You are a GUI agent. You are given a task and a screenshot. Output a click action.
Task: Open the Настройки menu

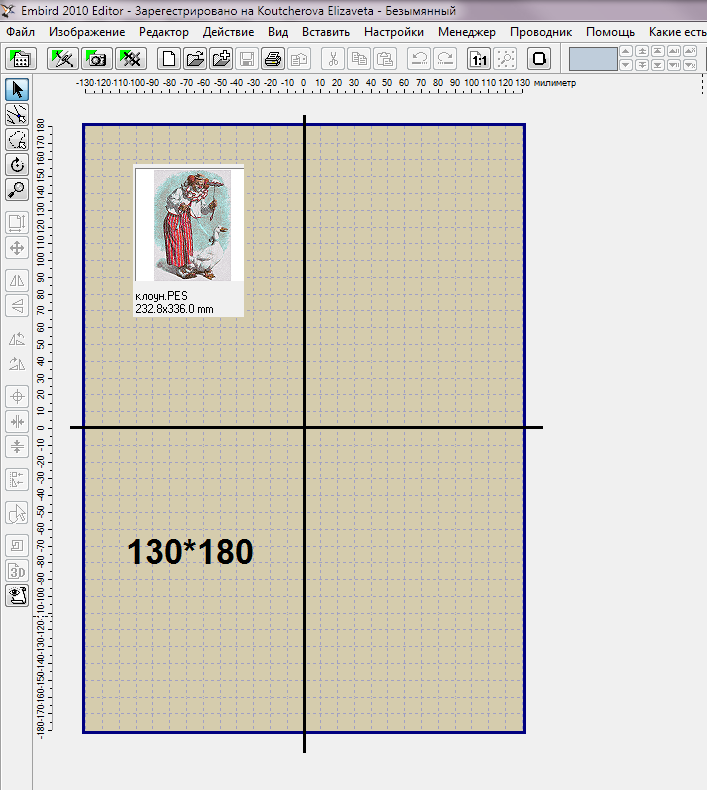point(394,32)
